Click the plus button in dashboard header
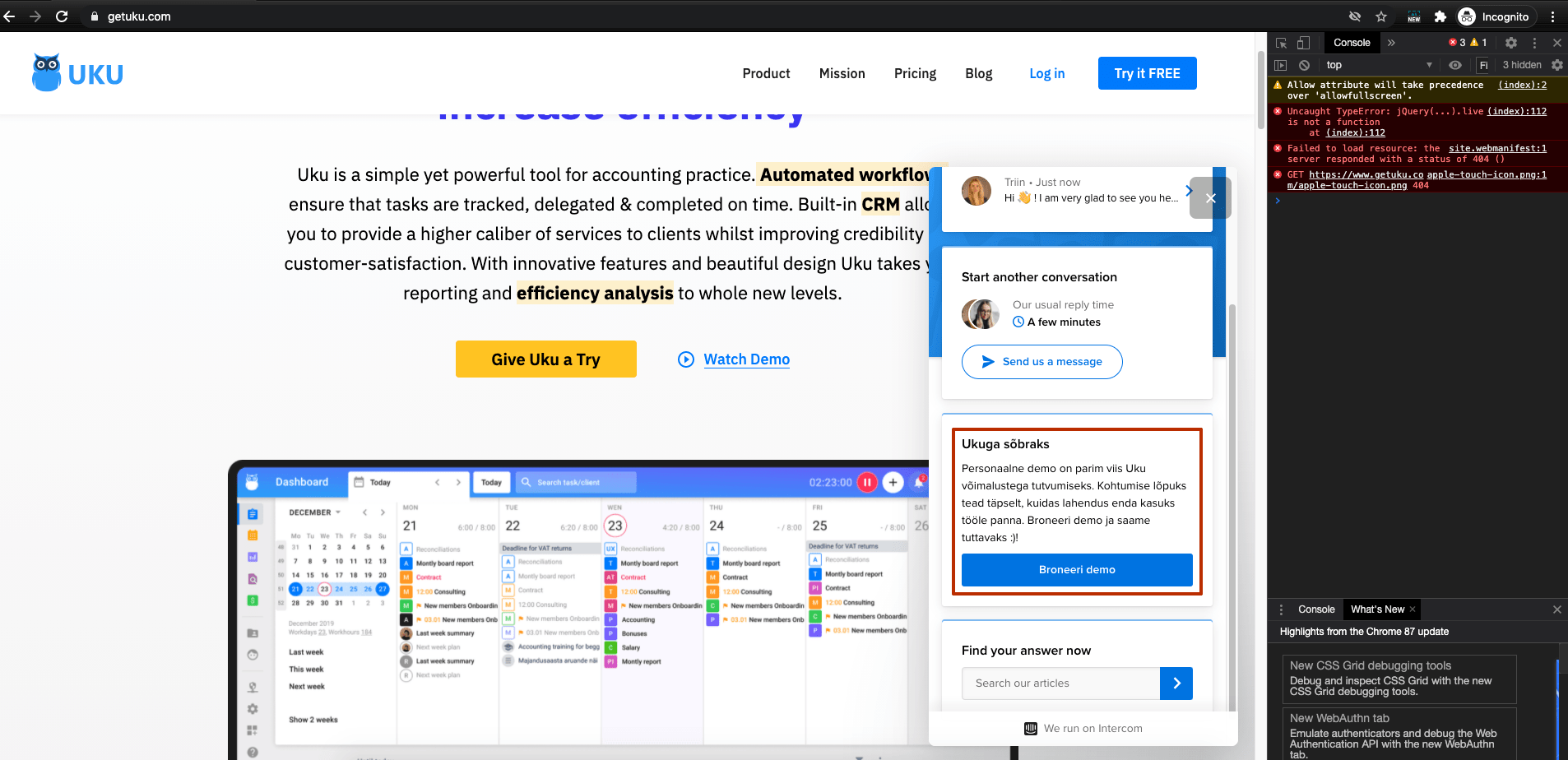1568x760 pixels. click(893, 483)
